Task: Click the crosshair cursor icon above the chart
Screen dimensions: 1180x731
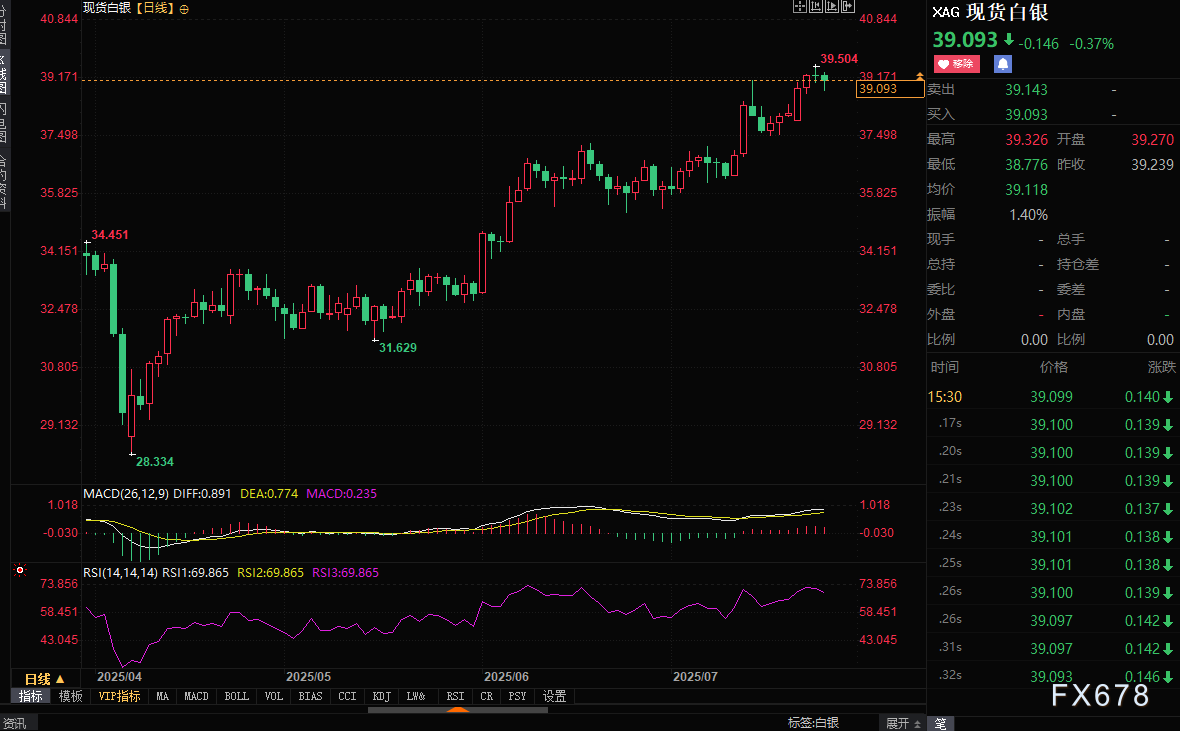Action: coord(799,7)
